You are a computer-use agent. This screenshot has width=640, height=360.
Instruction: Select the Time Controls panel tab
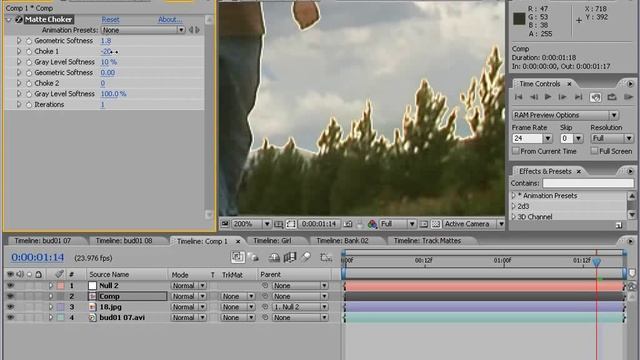pos(540,84)
